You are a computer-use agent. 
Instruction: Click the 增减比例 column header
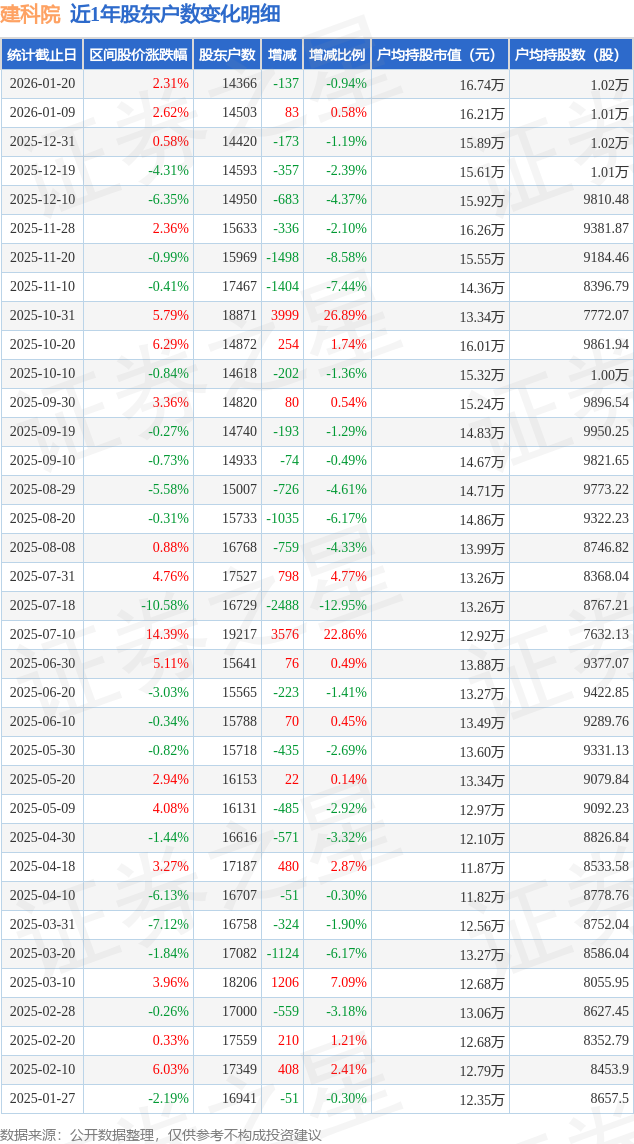coord(337,55)
